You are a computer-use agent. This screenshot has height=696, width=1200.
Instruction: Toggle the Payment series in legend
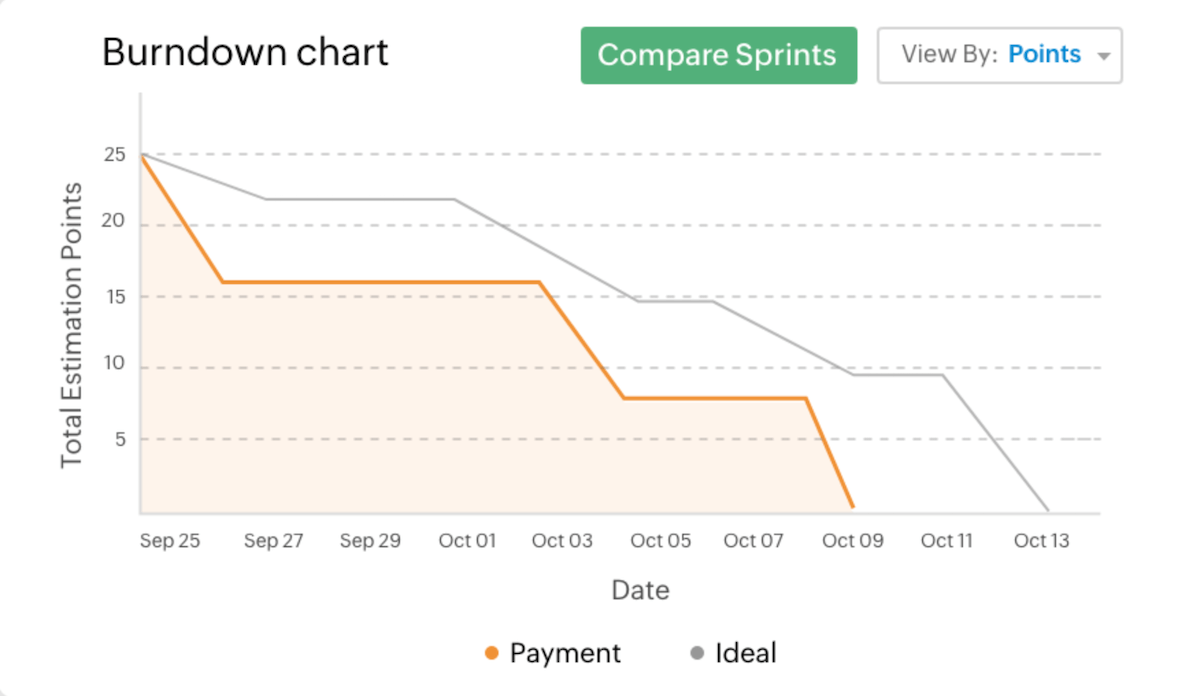565,653
